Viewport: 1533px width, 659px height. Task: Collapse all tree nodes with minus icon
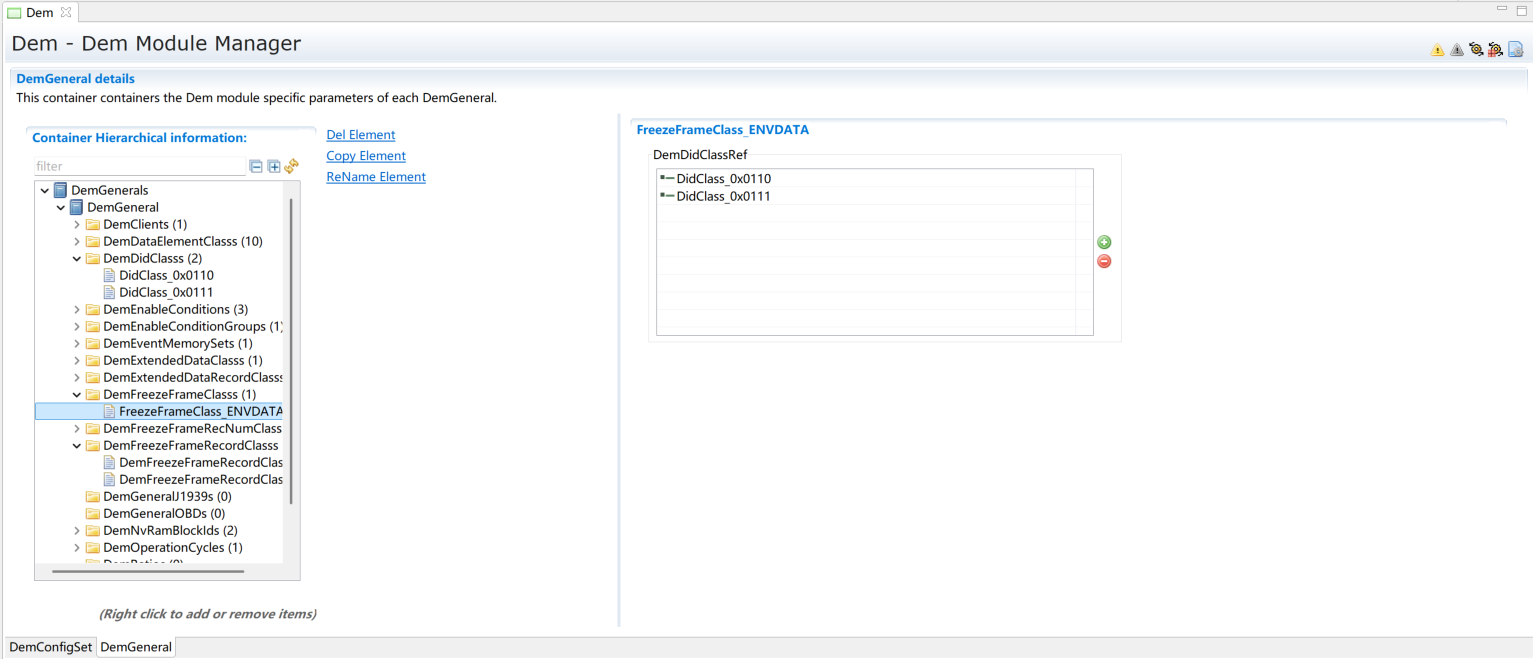coord(256,167)
